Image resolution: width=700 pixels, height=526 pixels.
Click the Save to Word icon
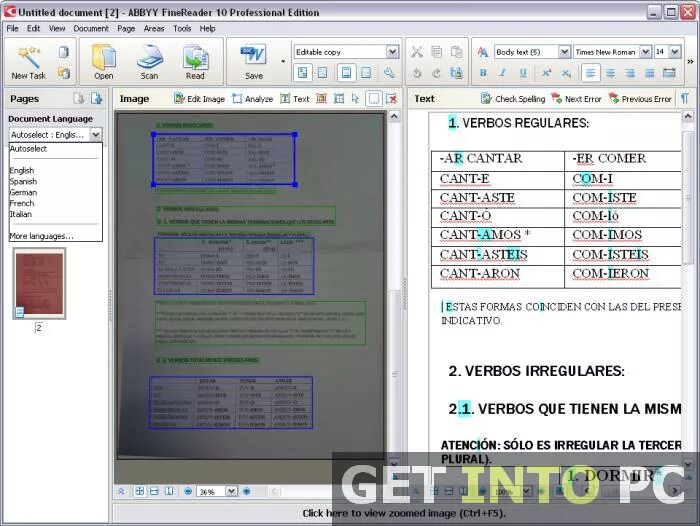pos(254,56)
